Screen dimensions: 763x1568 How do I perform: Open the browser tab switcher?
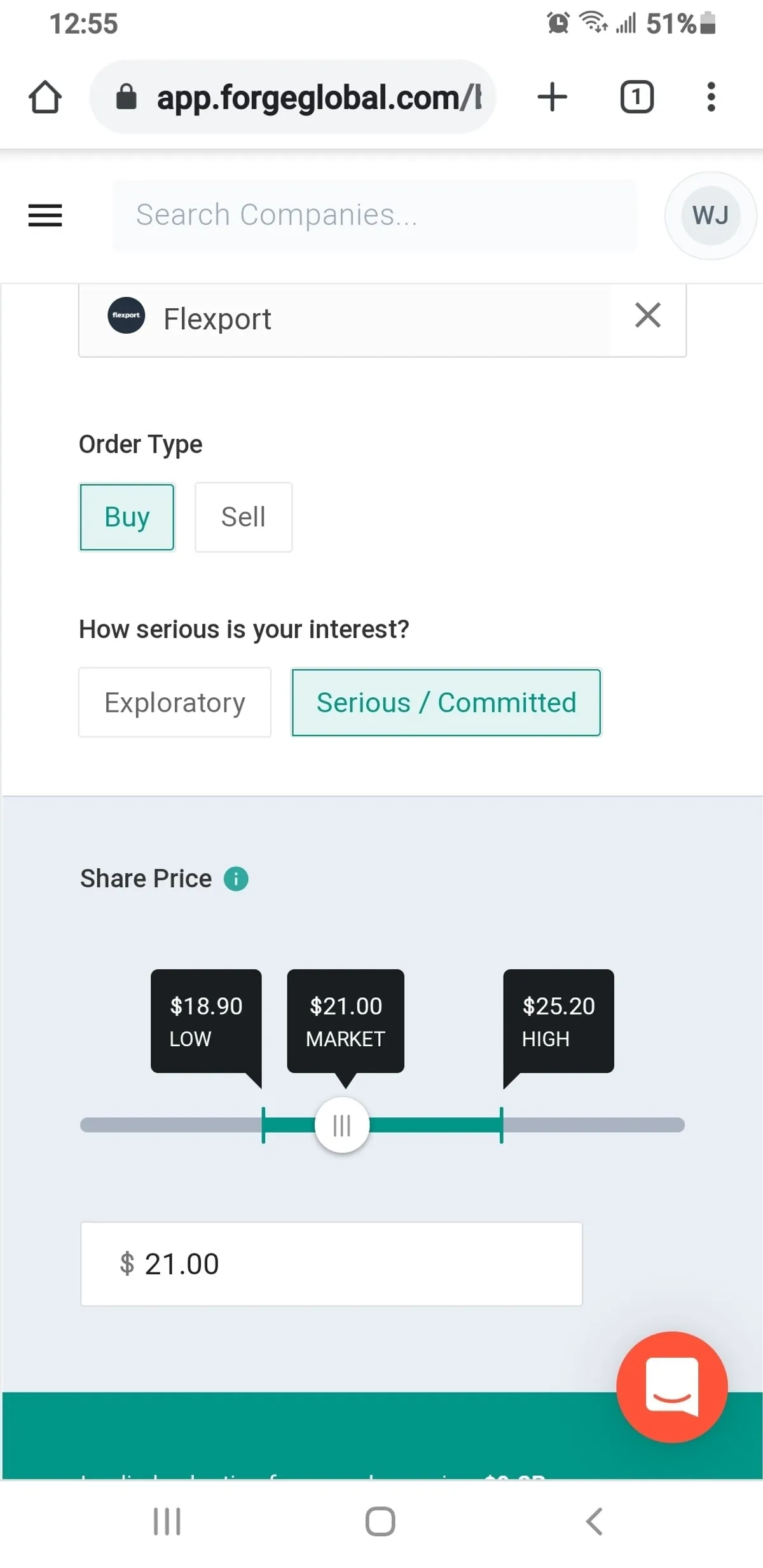click(x=636, y=97)
